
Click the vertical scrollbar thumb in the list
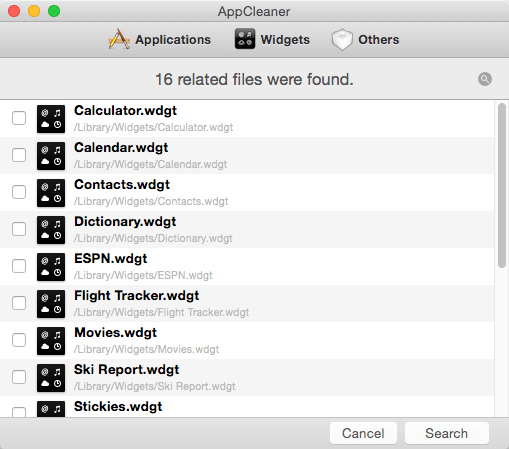[x=502, y=185]
